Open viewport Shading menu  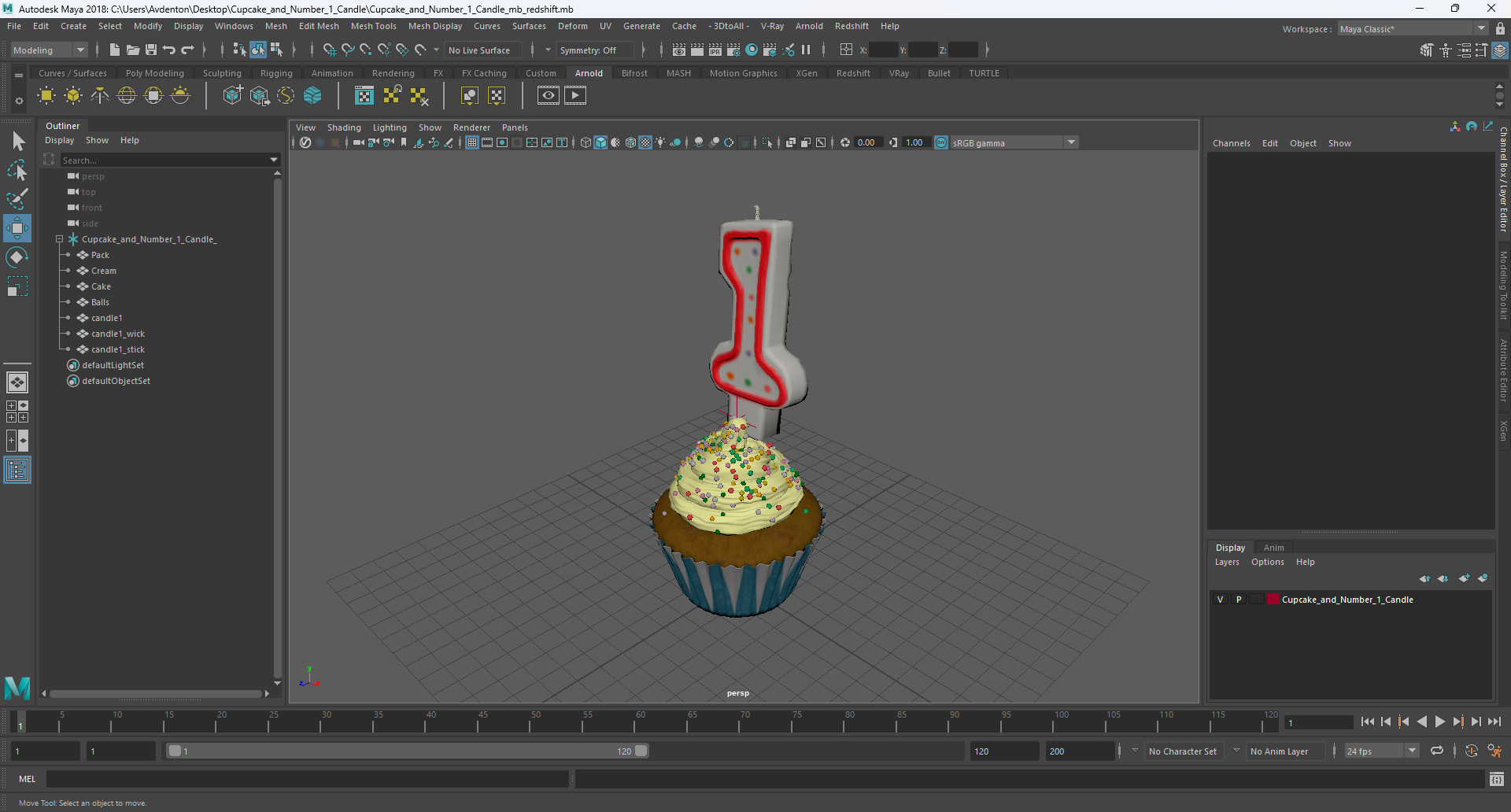pos(344,127)
